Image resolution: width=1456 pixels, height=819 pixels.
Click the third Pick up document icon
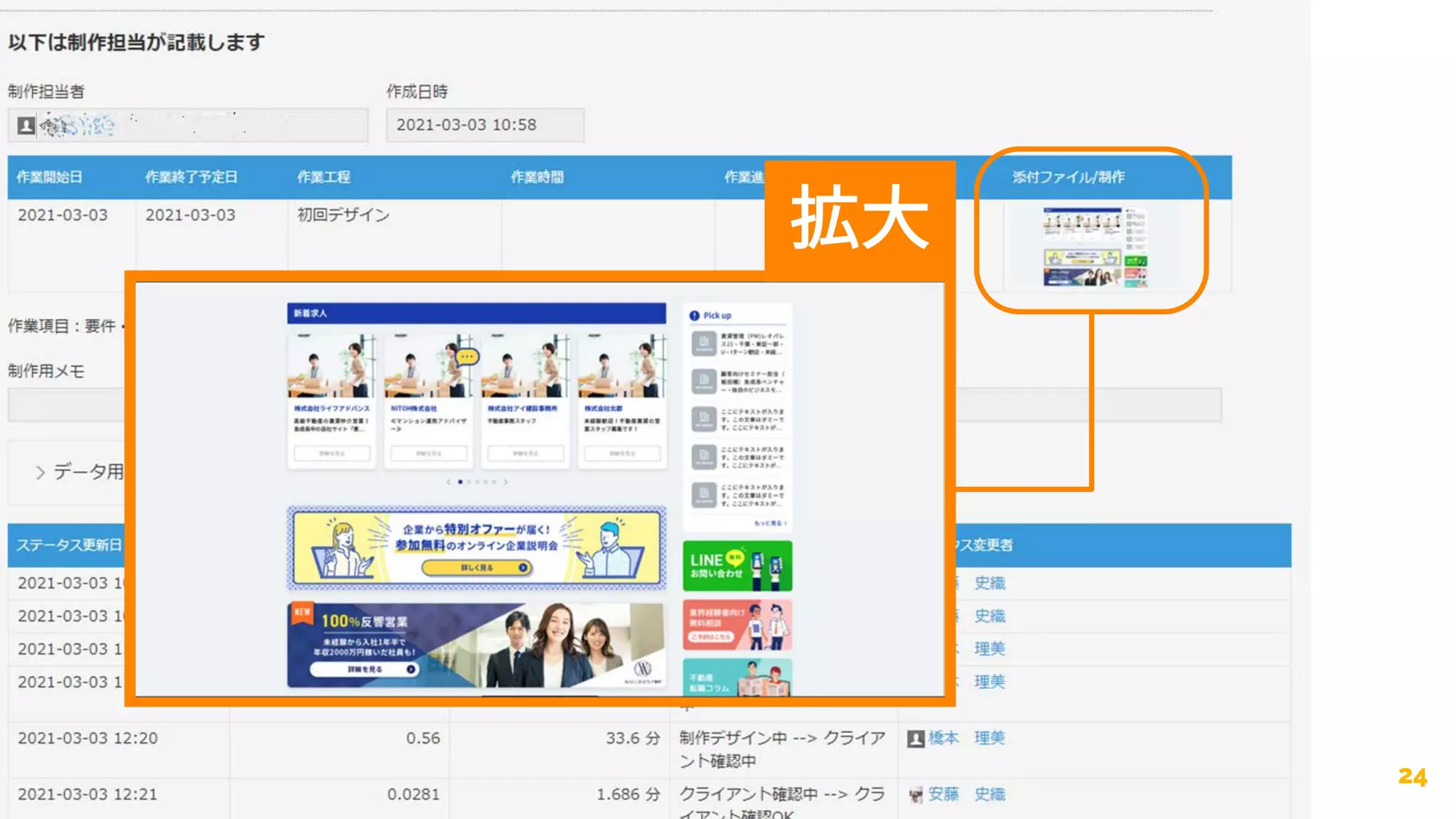point(704,419)
